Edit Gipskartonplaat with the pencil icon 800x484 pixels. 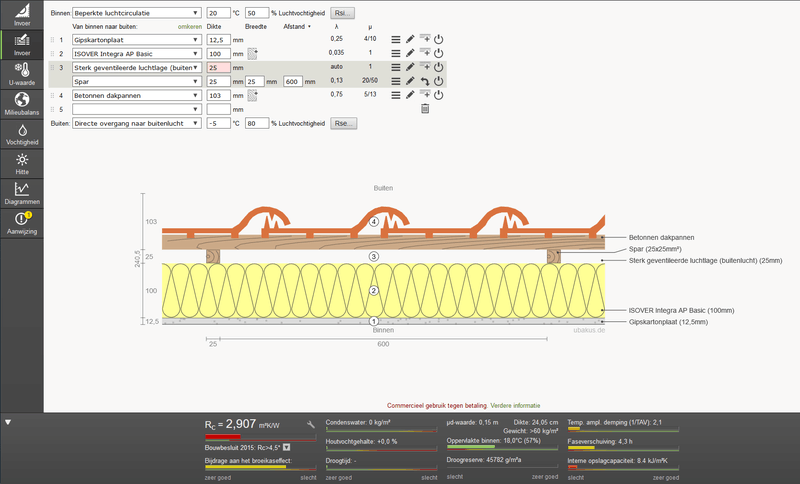(x=410, y=39)
